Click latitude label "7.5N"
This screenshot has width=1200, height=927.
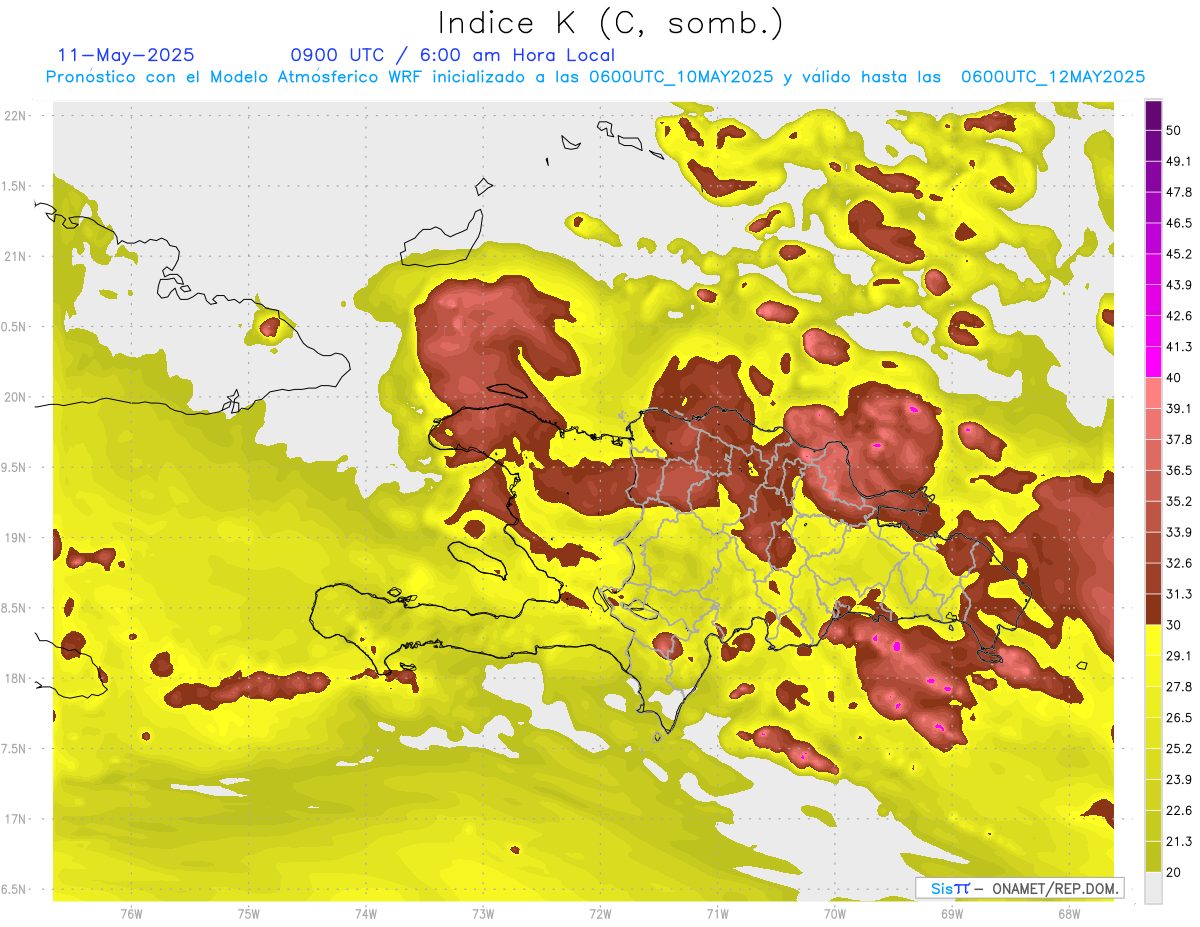[x=15, y=749]
